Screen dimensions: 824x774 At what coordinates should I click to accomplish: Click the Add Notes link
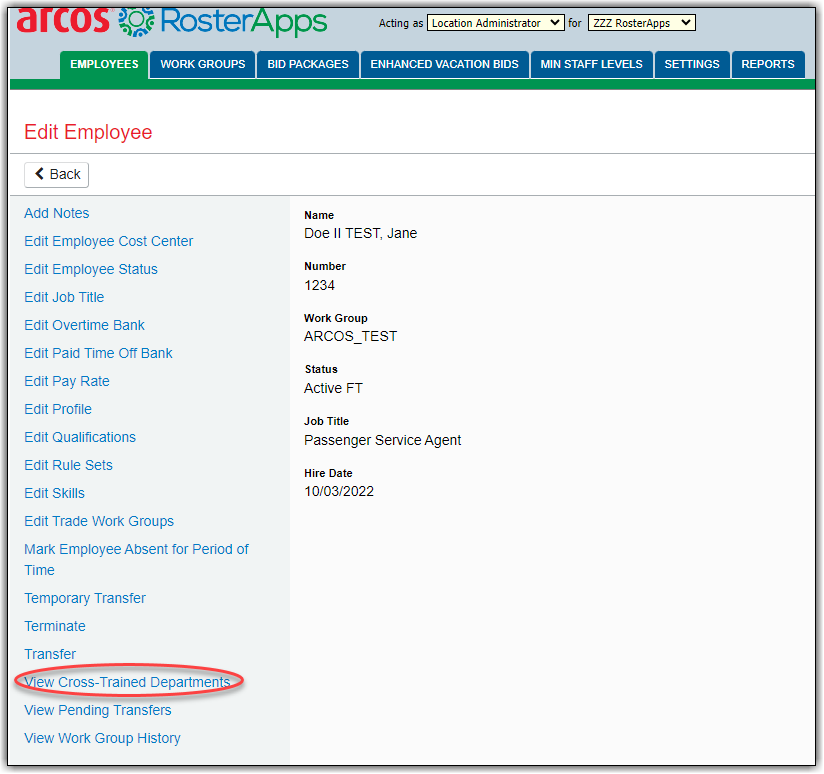pos(57,213)
